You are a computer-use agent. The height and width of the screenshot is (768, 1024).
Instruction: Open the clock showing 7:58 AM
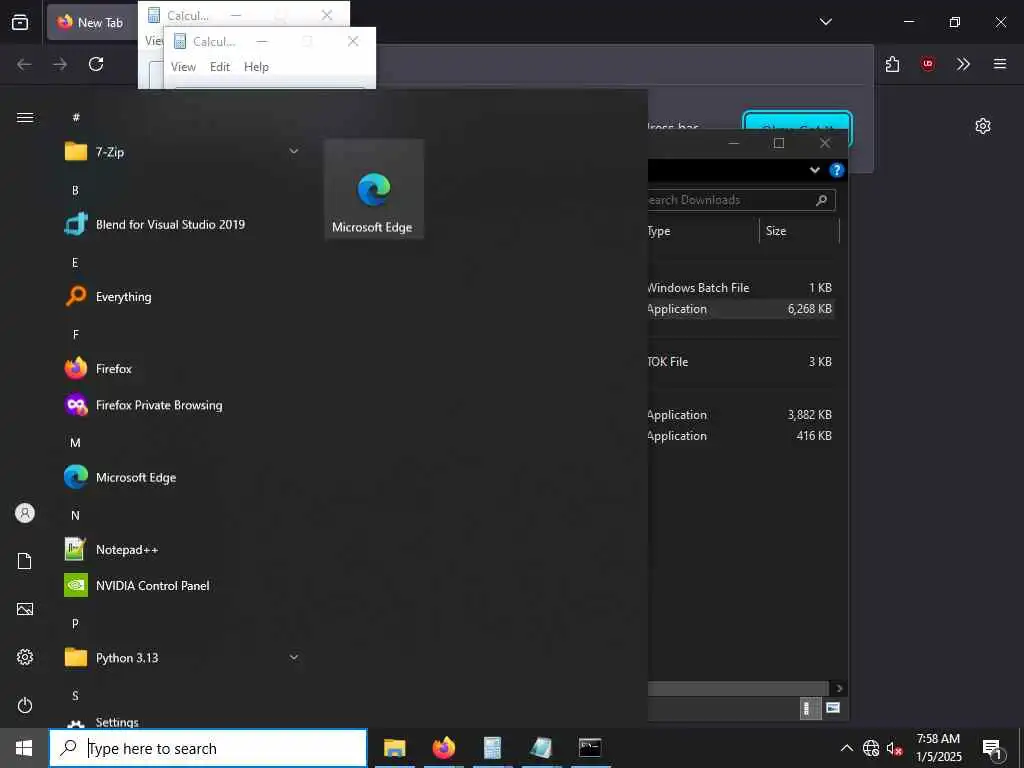coord(938,748)
